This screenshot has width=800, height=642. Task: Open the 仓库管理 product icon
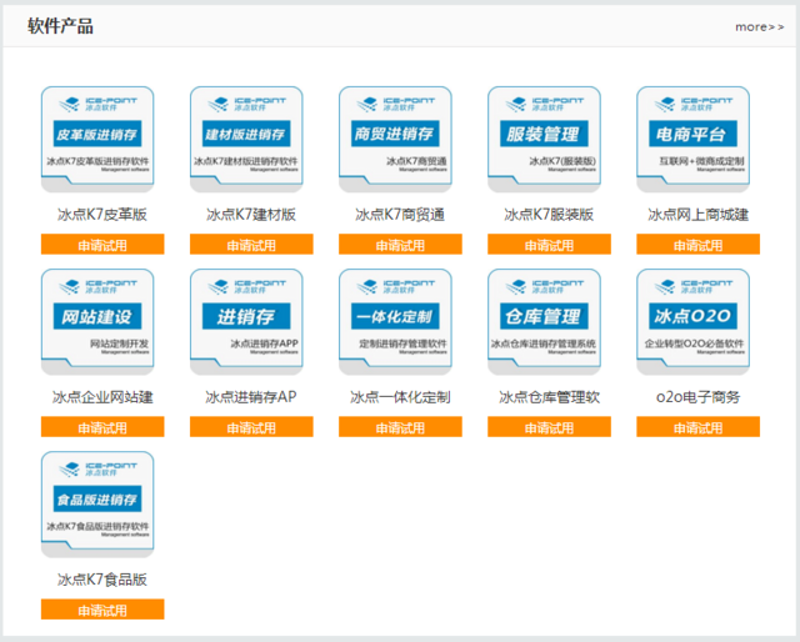click(x=544, y=322)
